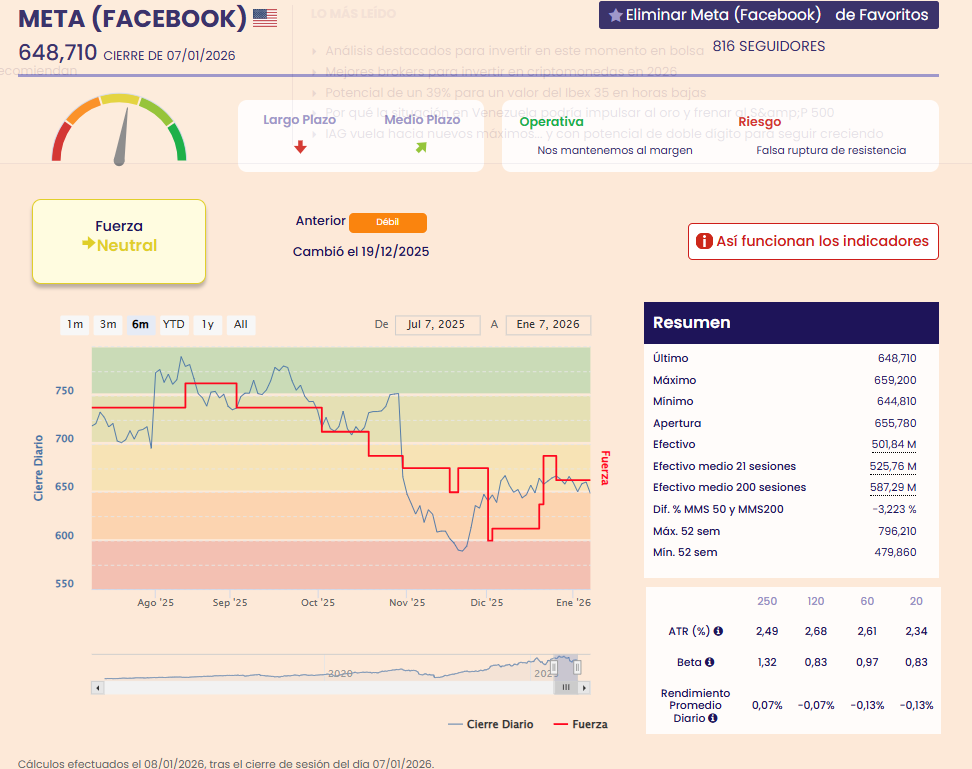Image resolution: width=972 pixels, height=769 pixels.
Task: Click the 250 column header
Action: pos(767,601)
